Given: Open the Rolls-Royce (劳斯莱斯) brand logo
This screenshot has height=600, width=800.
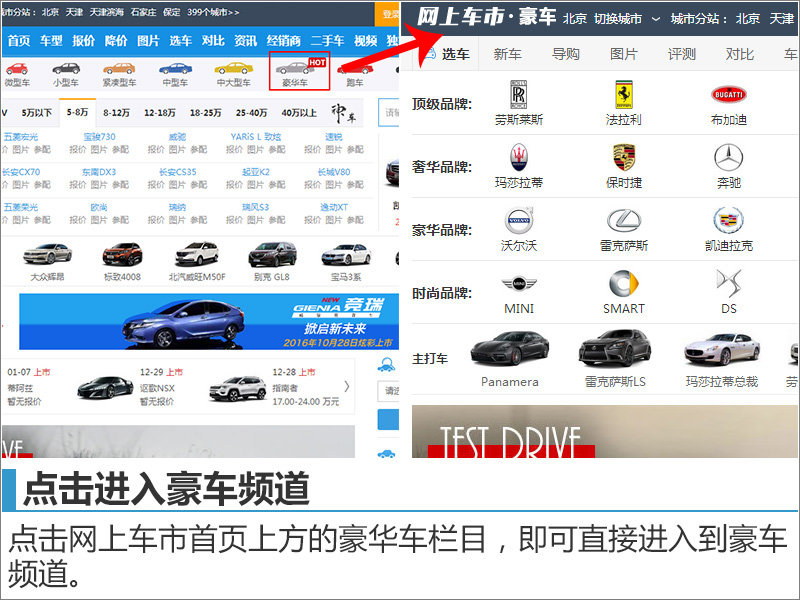Looking at the screenshot, I should click(x=518, y=94).
